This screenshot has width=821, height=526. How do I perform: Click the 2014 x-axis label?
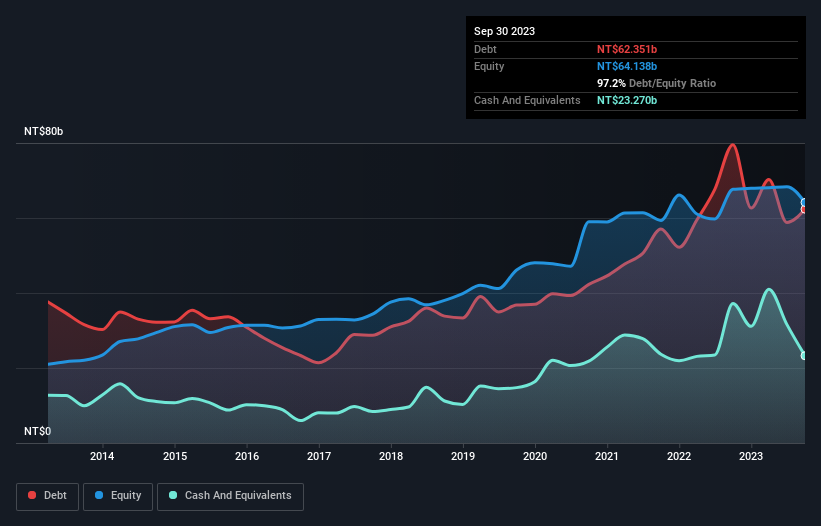tap(102, 456)
